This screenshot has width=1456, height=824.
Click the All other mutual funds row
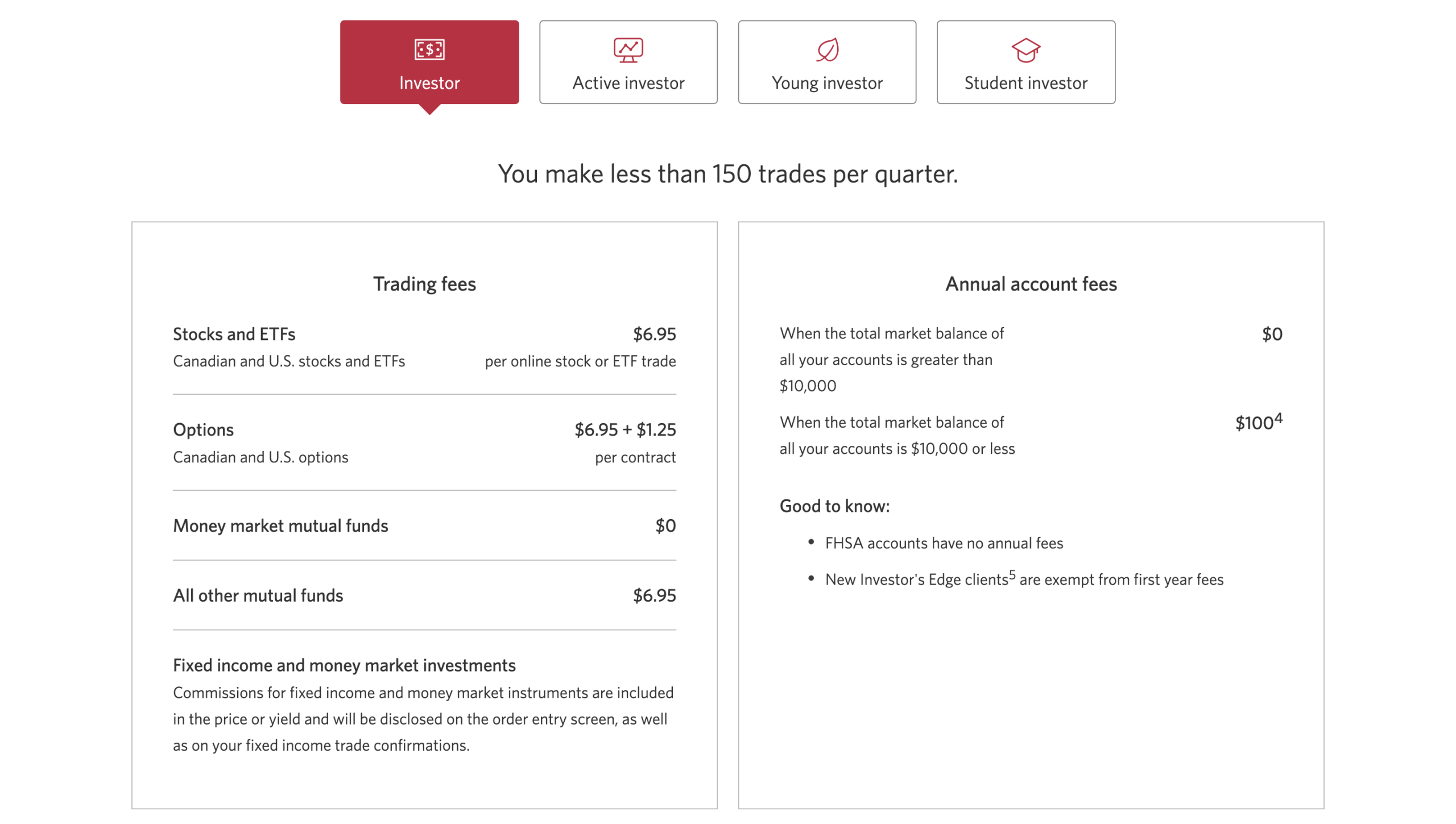tap(258, 595)
